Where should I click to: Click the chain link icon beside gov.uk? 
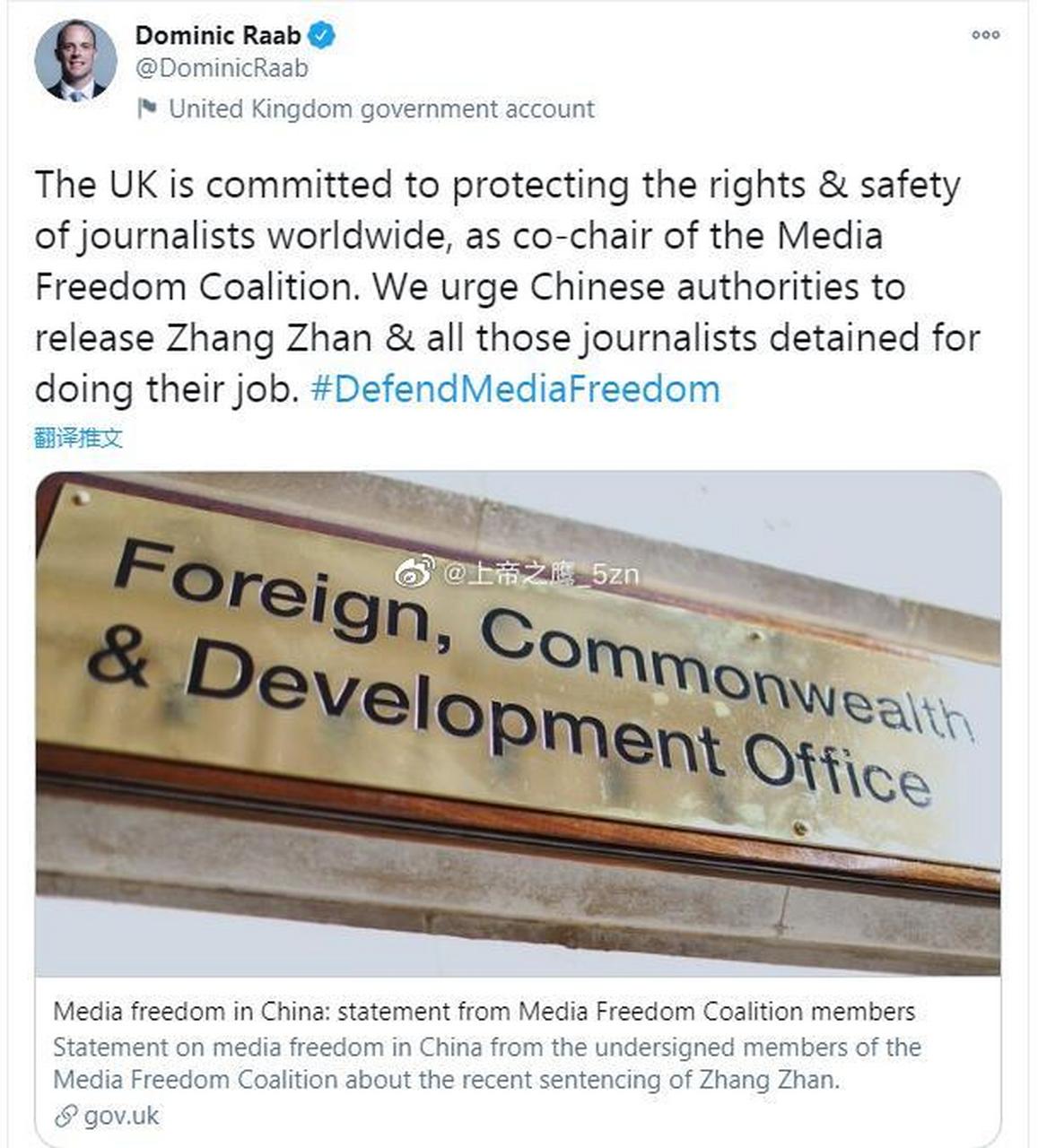pos(65,1117)
